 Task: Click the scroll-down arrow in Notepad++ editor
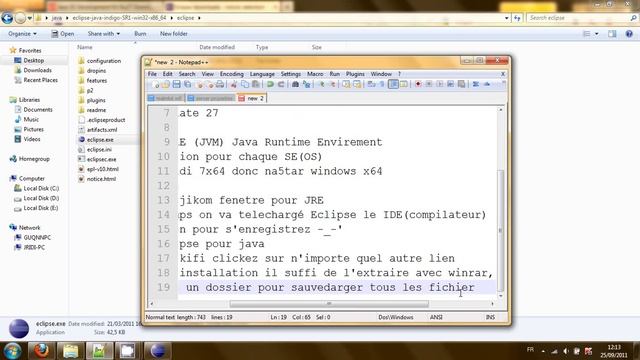click(500, 296)
